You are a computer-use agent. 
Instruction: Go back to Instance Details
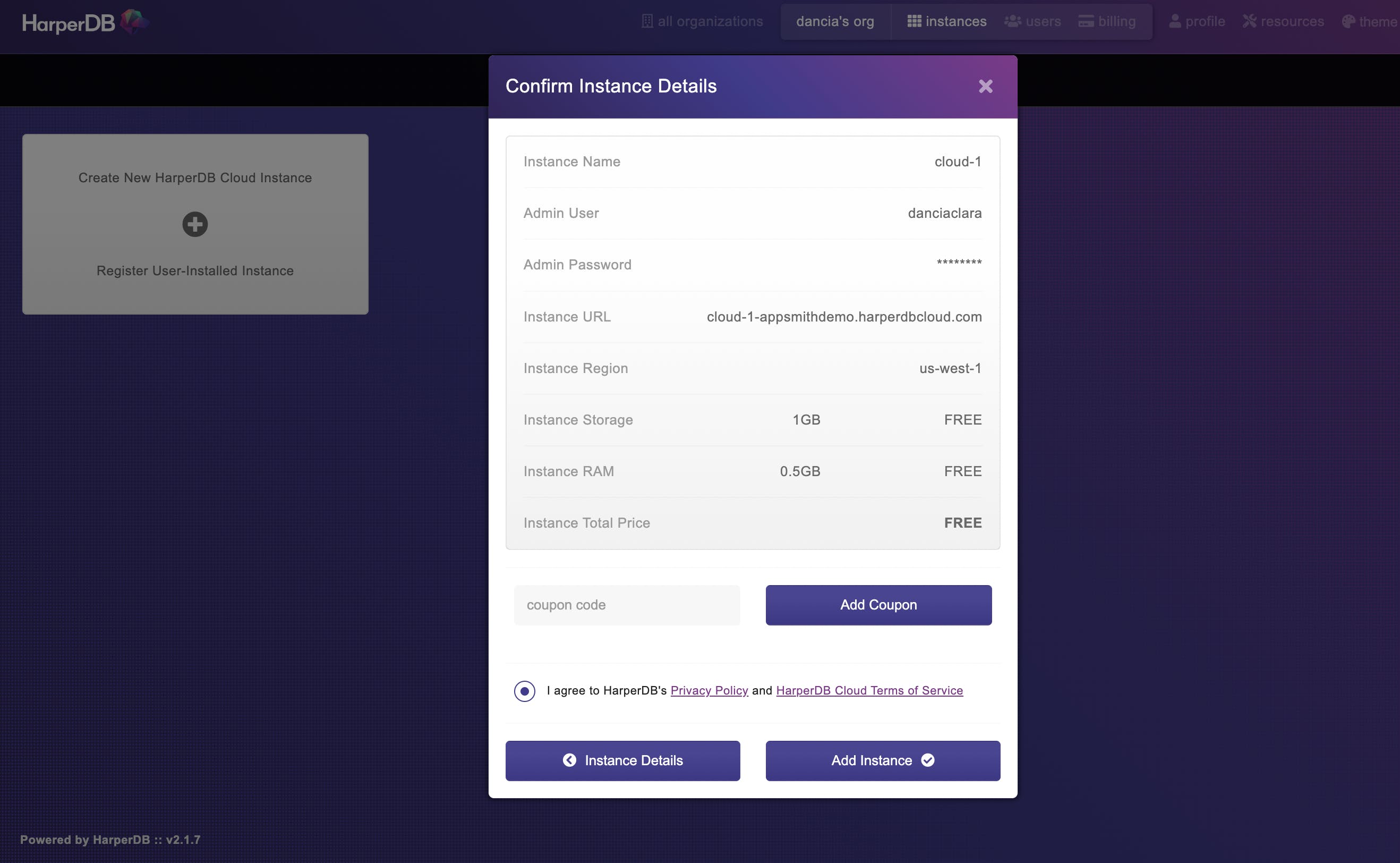[623, 760]
